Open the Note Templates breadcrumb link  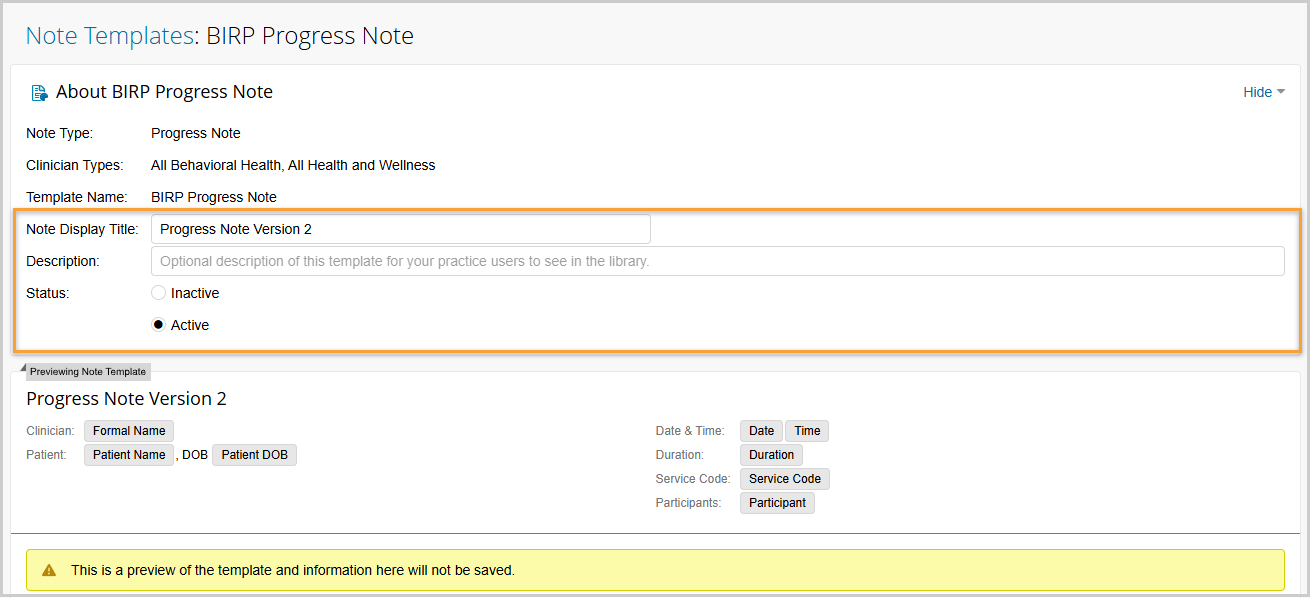pos(109,36)
